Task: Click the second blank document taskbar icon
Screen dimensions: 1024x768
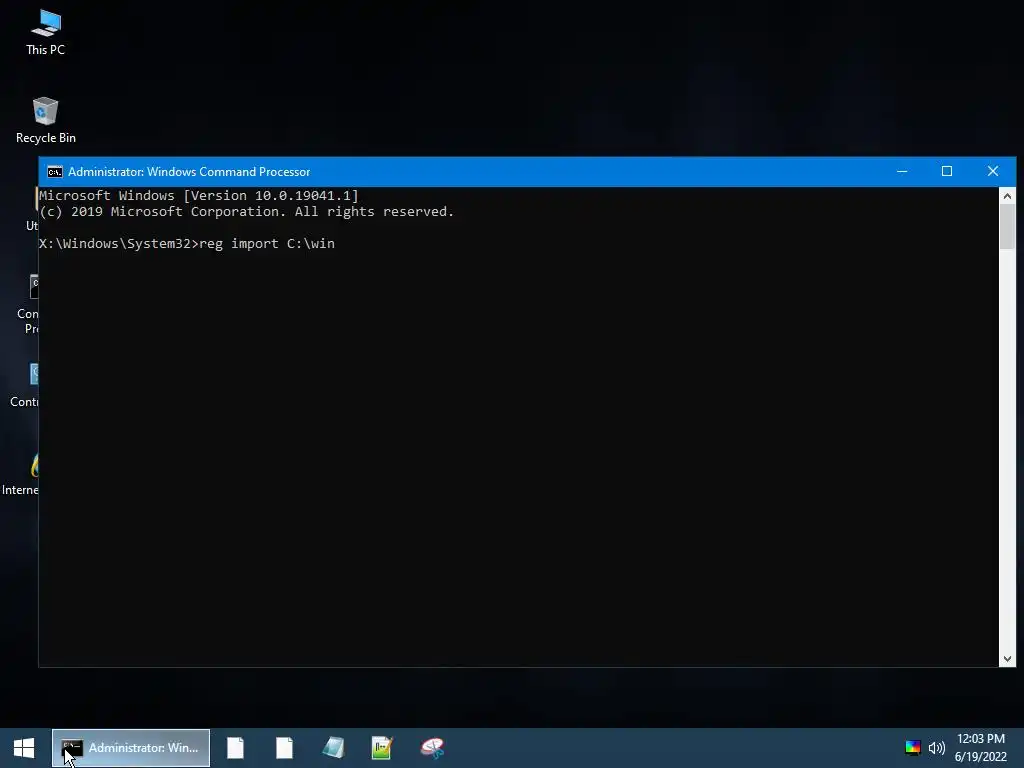Action: point(284,748)
